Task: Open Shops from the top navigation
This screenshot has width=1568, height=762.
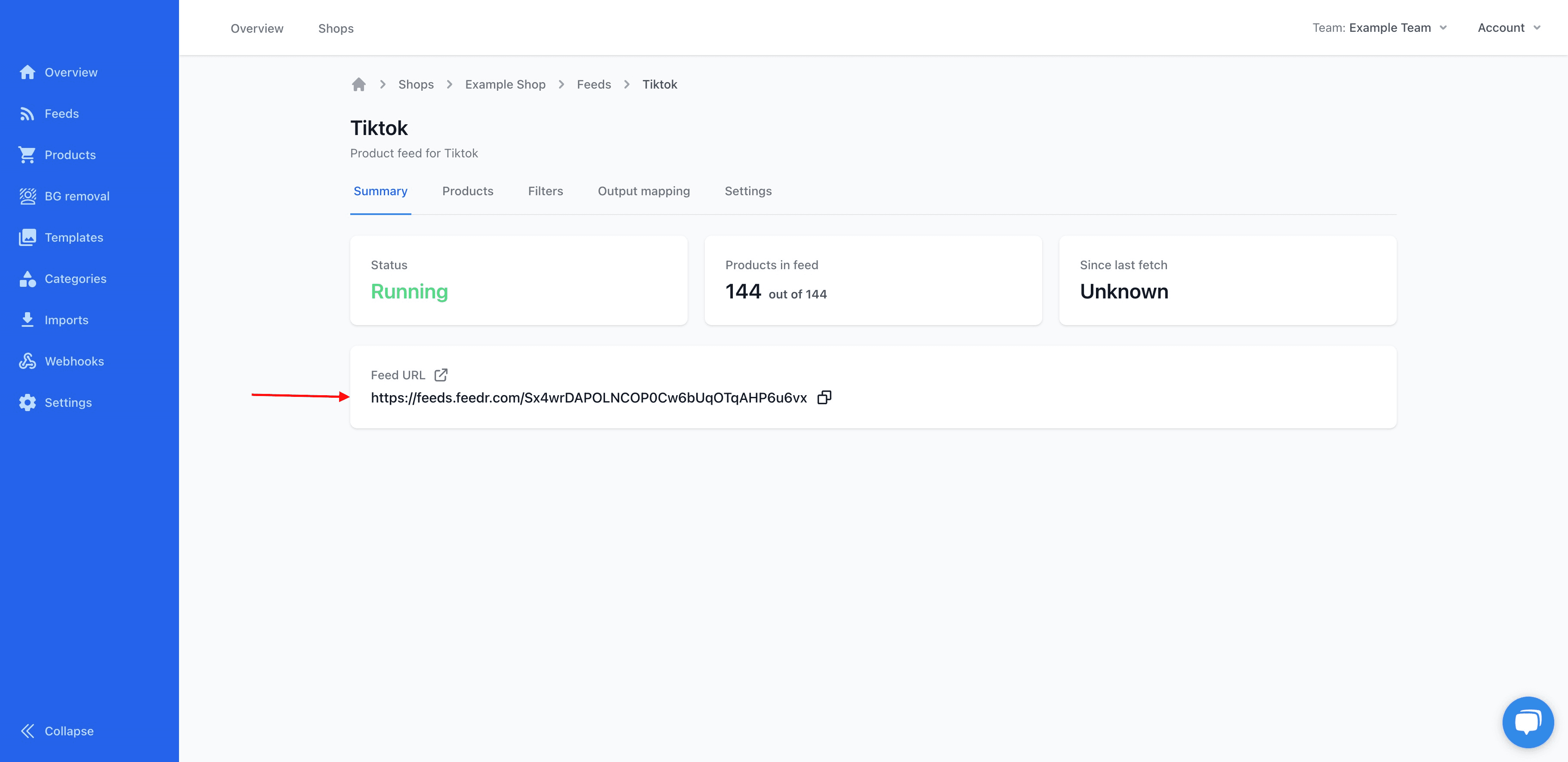Action: pyautogui.click(x=336, y=28)
